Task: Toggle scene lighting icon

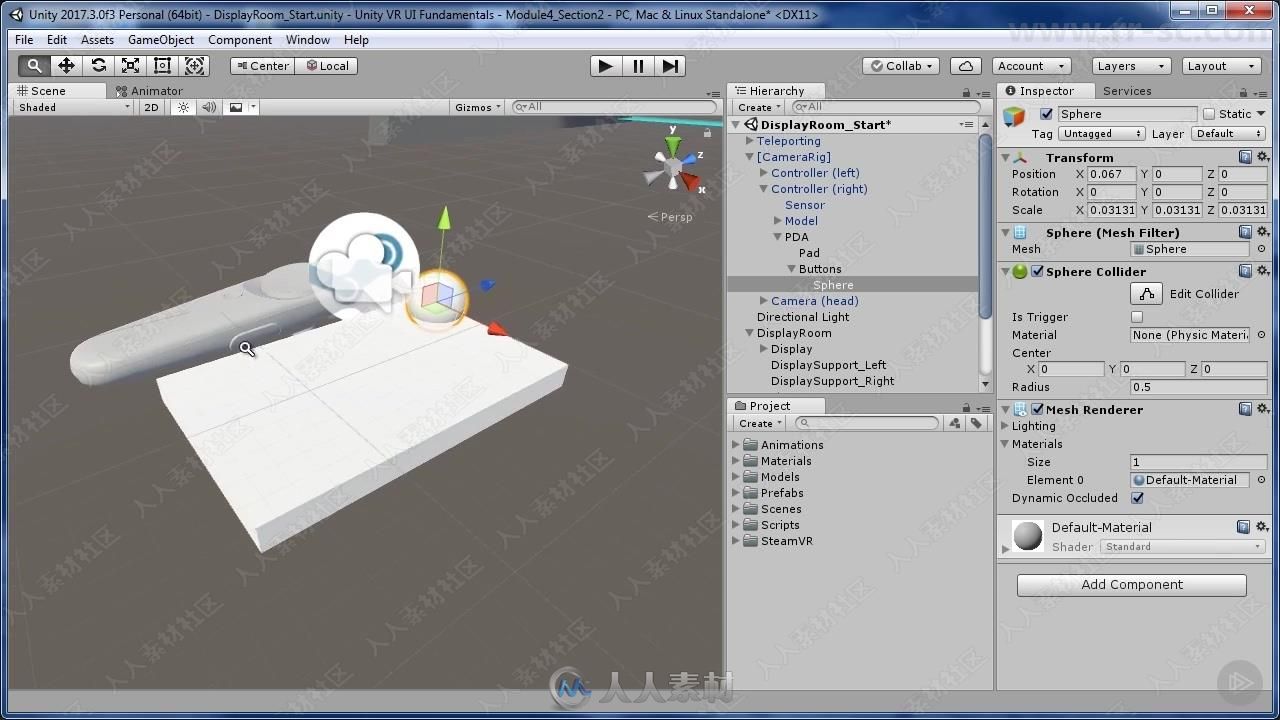Action: [182, 107]
